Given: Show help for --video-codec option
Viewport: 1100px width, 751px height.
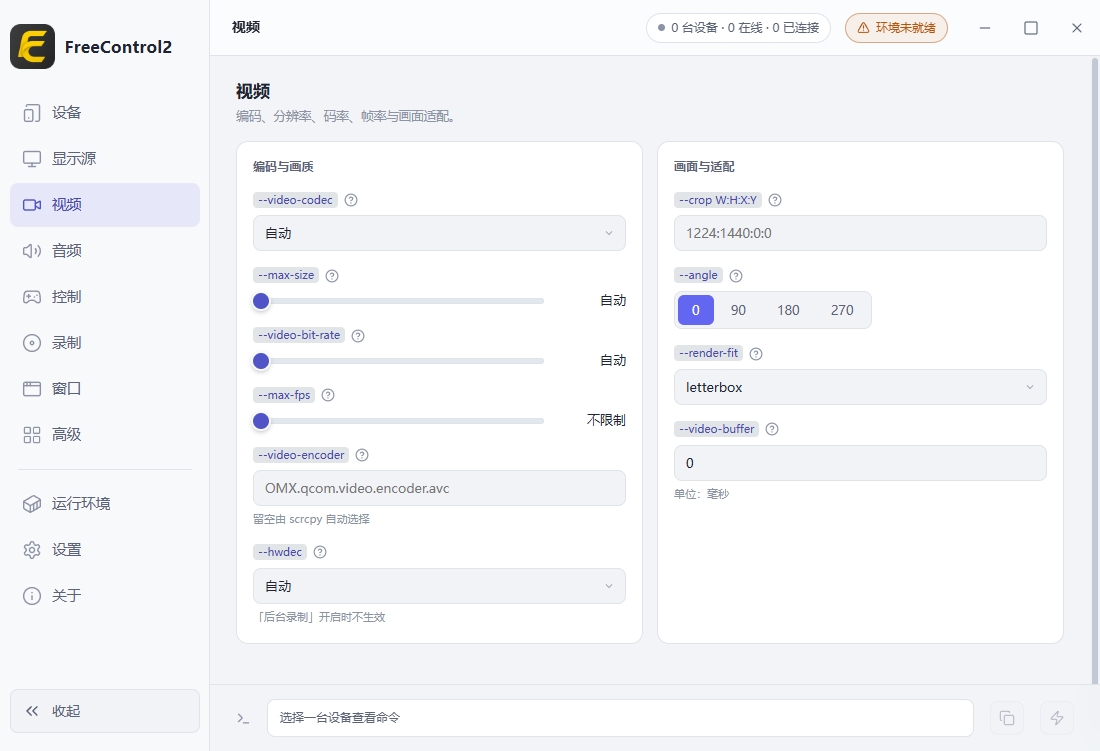Looking at the screenshot, I should pos(351,200).
